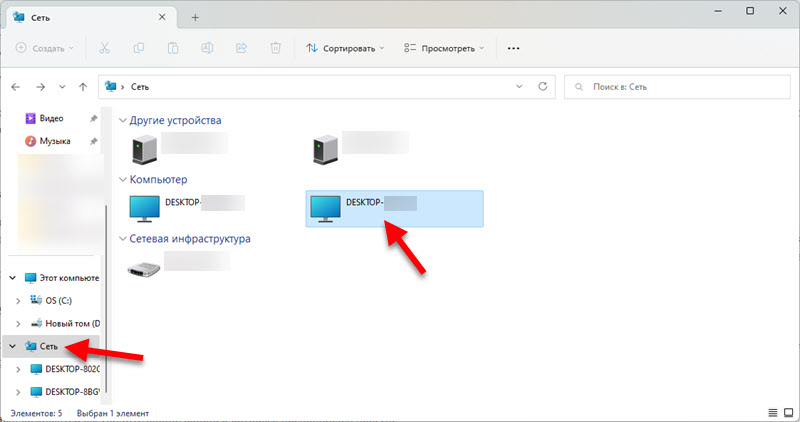Image resolution: width=800 pixels, height=422 pixels.
Task: Click the Cut scissors icon in toolbar
Action: (x=106, y=47)
